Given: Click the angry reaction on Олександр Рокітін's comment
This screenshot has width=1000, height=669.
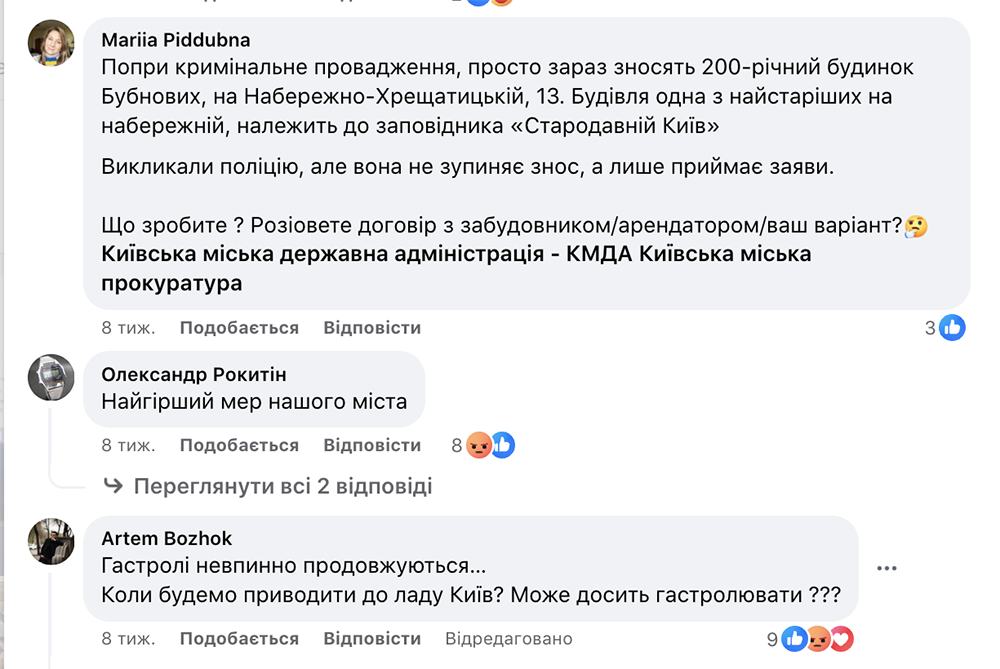Looking at the screenshot, I should pos(481,445).
